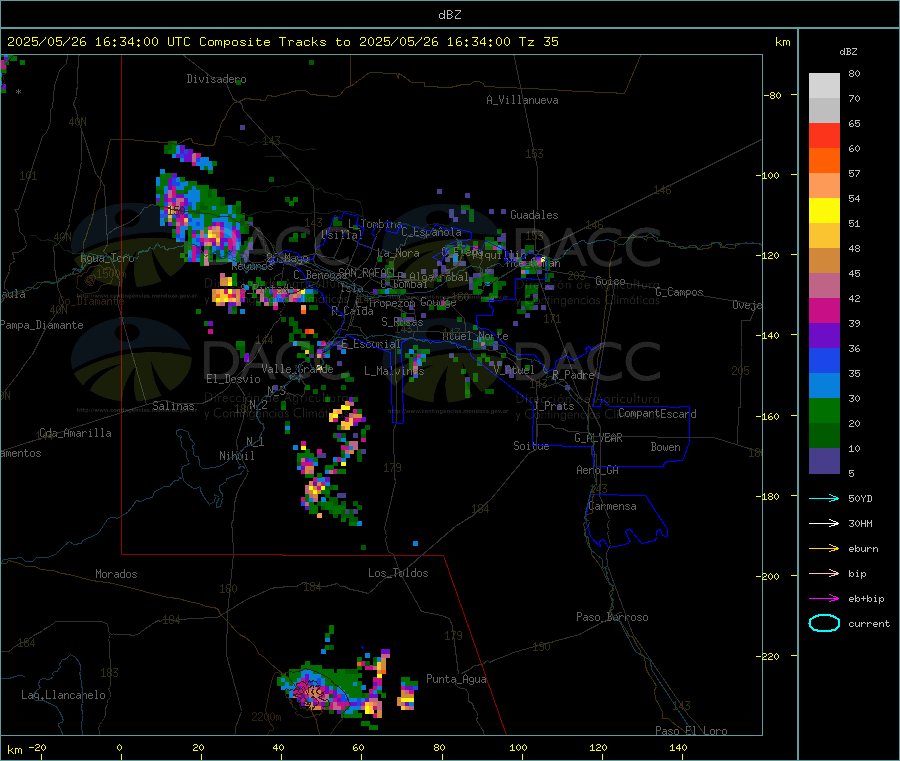Select the blue 36-35 dBZ swatch
The image size is (900, 761).
[824, 360]
